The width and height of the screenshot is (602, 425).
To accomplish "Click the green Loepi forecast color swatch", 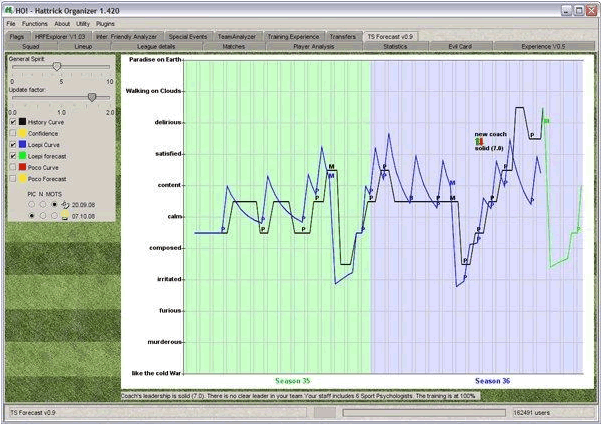I will click(23, 157).
